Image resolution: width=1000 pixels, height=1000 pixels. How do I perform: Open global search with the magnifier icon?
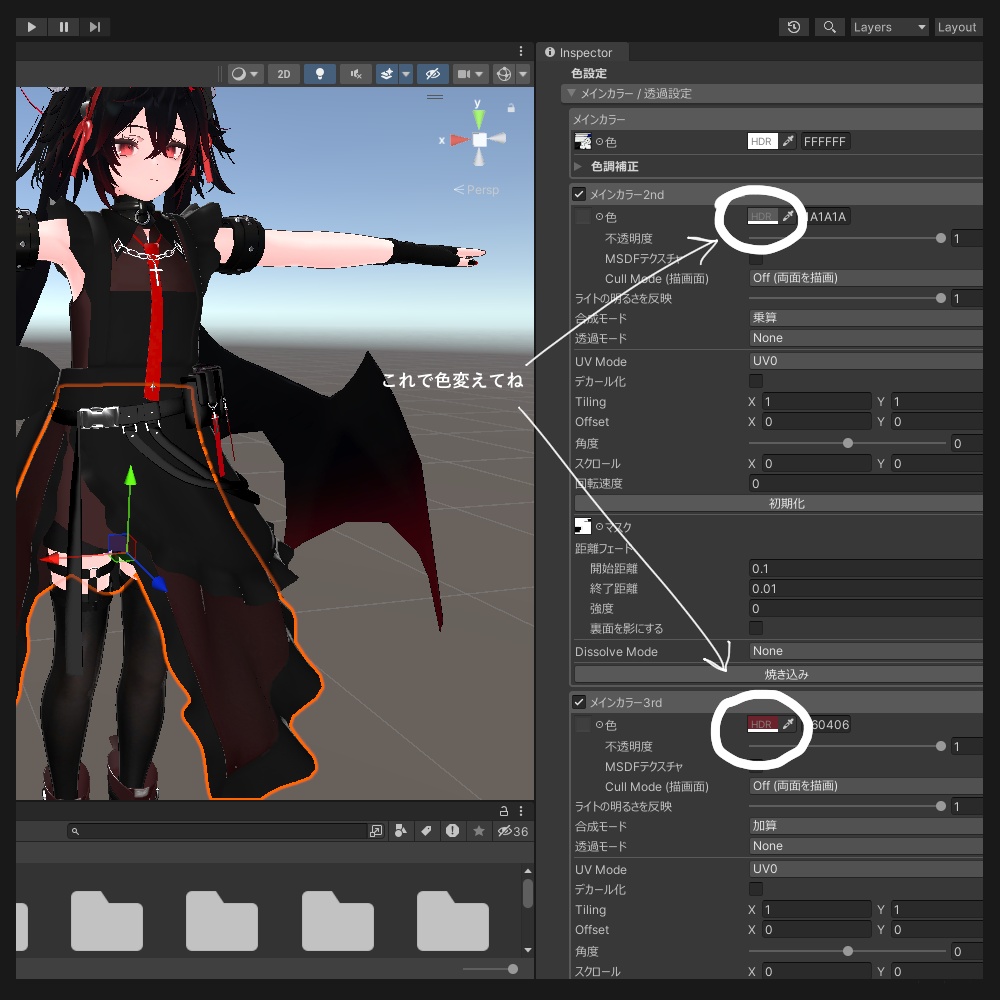click(829, 27)
